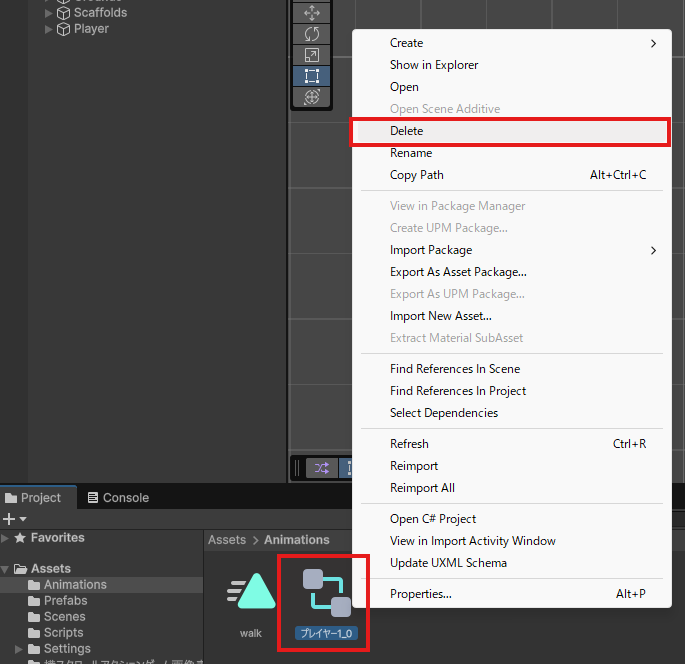Screen dimensions: 685x664
Task: Choose Refresh in the context menu
Action: coord(512,444)
